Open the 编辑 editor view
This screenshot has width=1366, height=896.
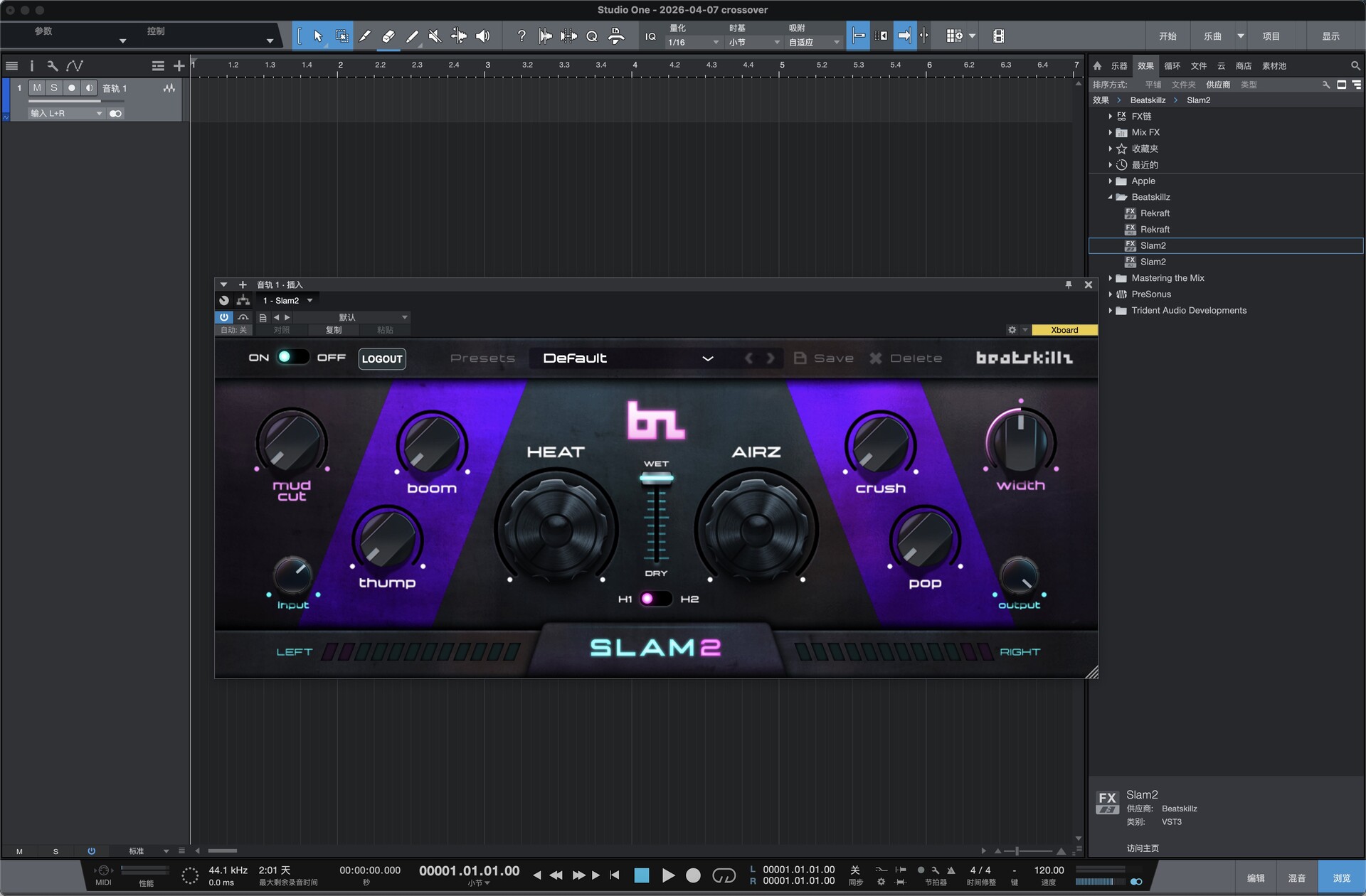pos(1256,878)
